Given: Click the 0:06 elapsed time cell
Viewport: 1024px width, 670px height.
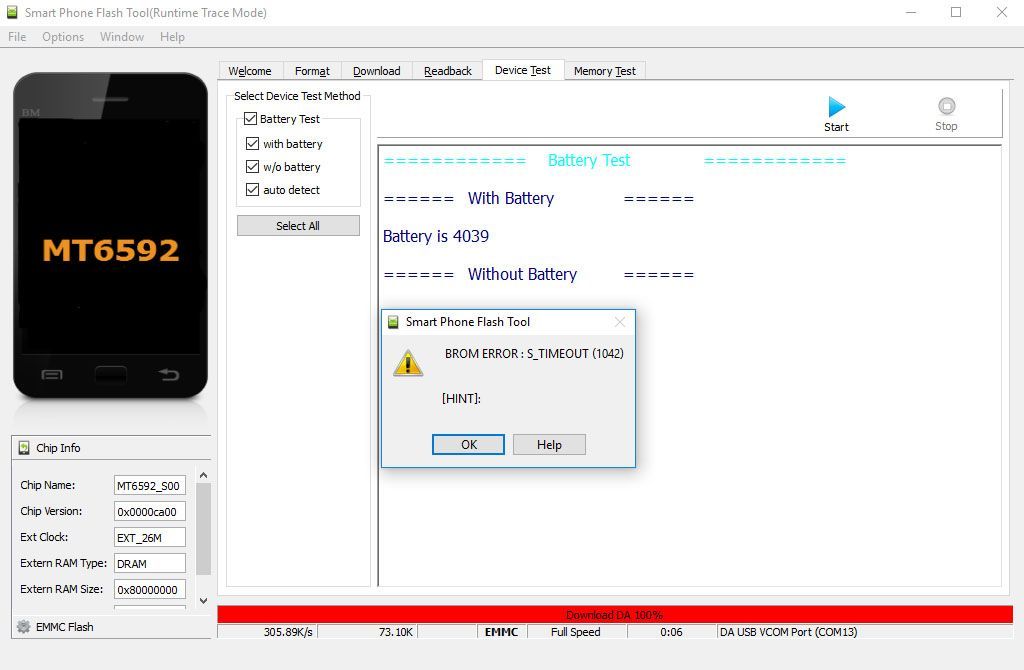Looking at the screenshot, I should pos(671,632).
